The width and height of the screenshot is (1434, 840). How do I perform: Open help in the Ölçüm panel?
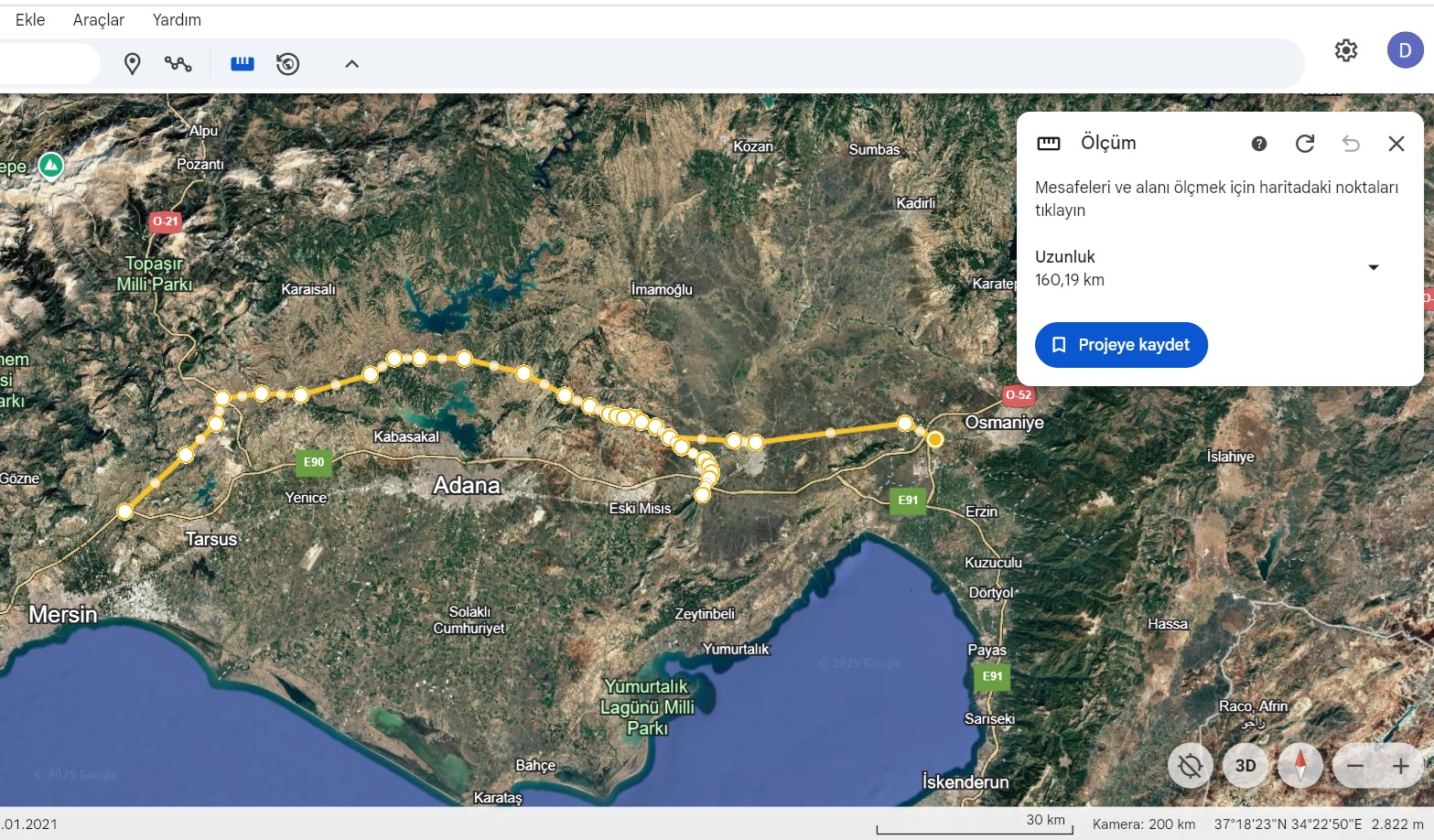point(1259,144)
